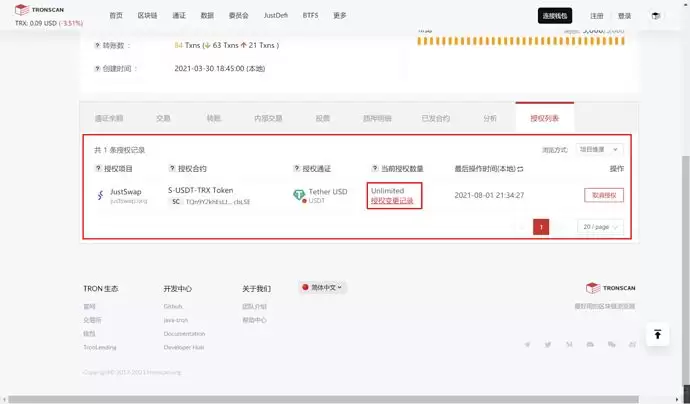Click help icon beside 转账数
The image size is (690, 404).
coord(97,45)
